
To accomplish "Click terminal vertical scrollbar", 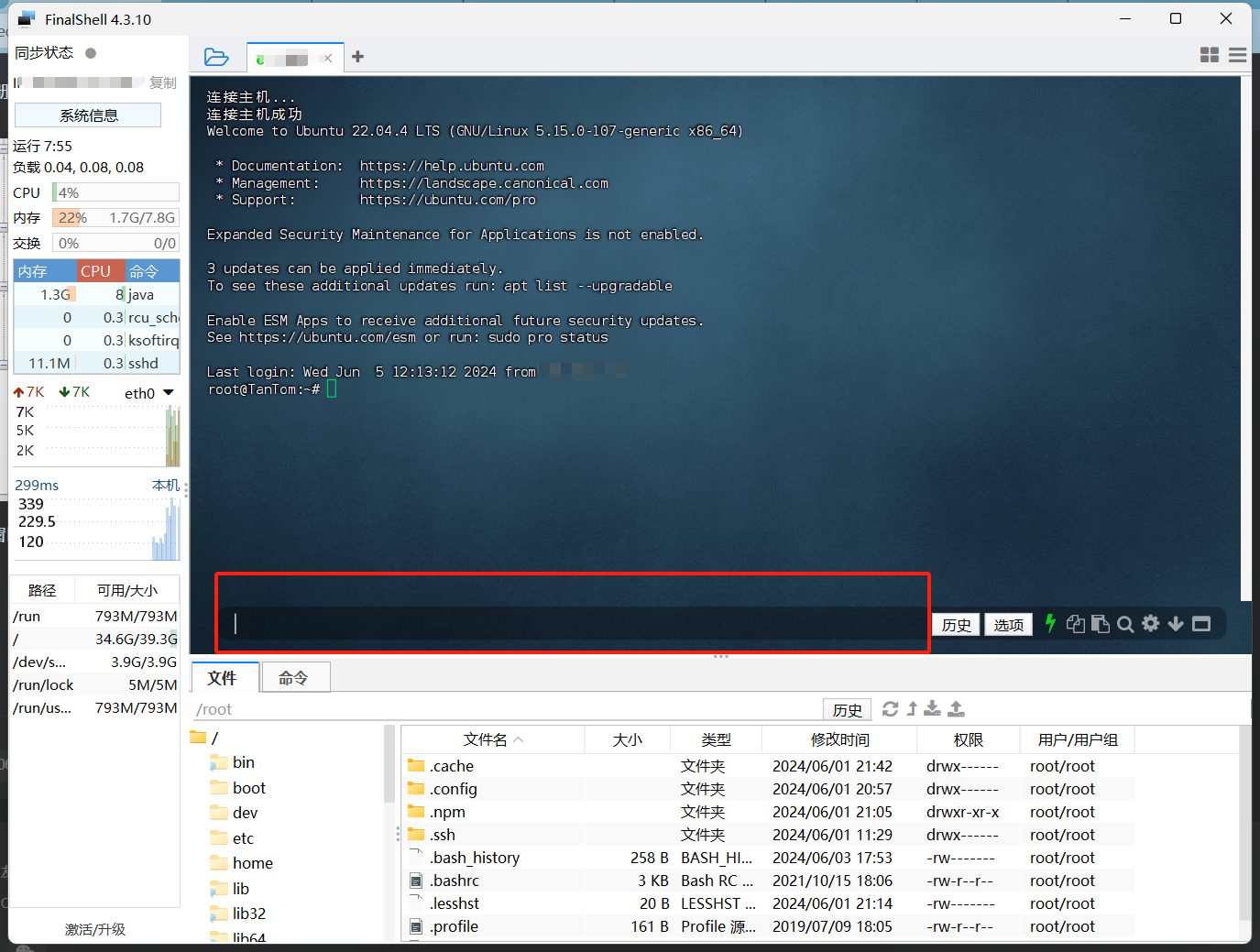I will [x=1245, y=339].
